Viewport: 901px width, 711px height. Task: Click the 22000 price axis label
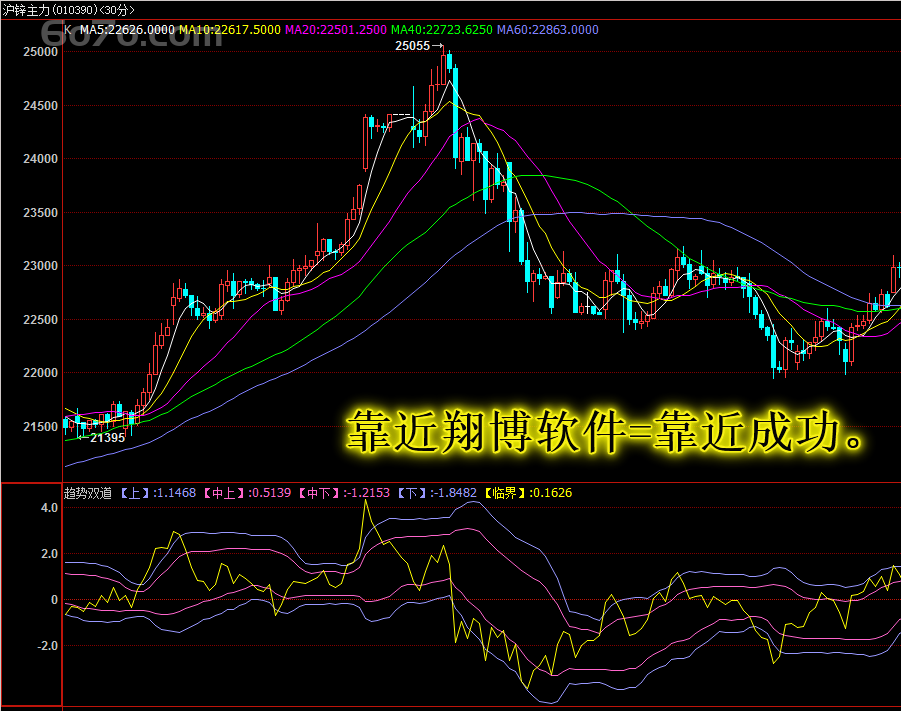(x=40, y=373)
